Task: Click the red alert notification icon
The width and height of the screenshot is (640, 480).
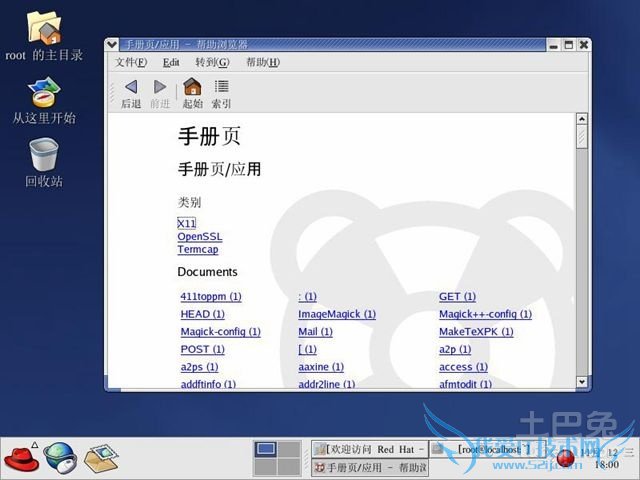Action: pyautogui.click(x=566, y=458)
